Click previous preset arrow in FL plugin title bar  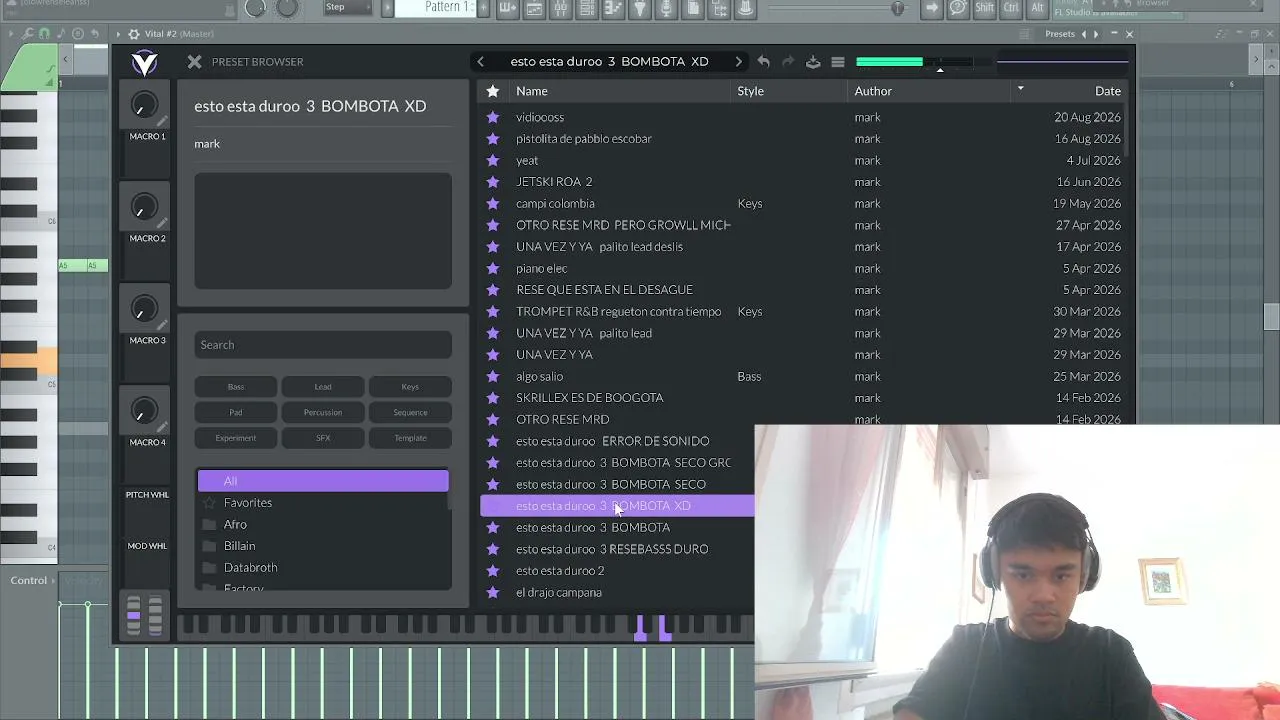tap(1084, 34)
